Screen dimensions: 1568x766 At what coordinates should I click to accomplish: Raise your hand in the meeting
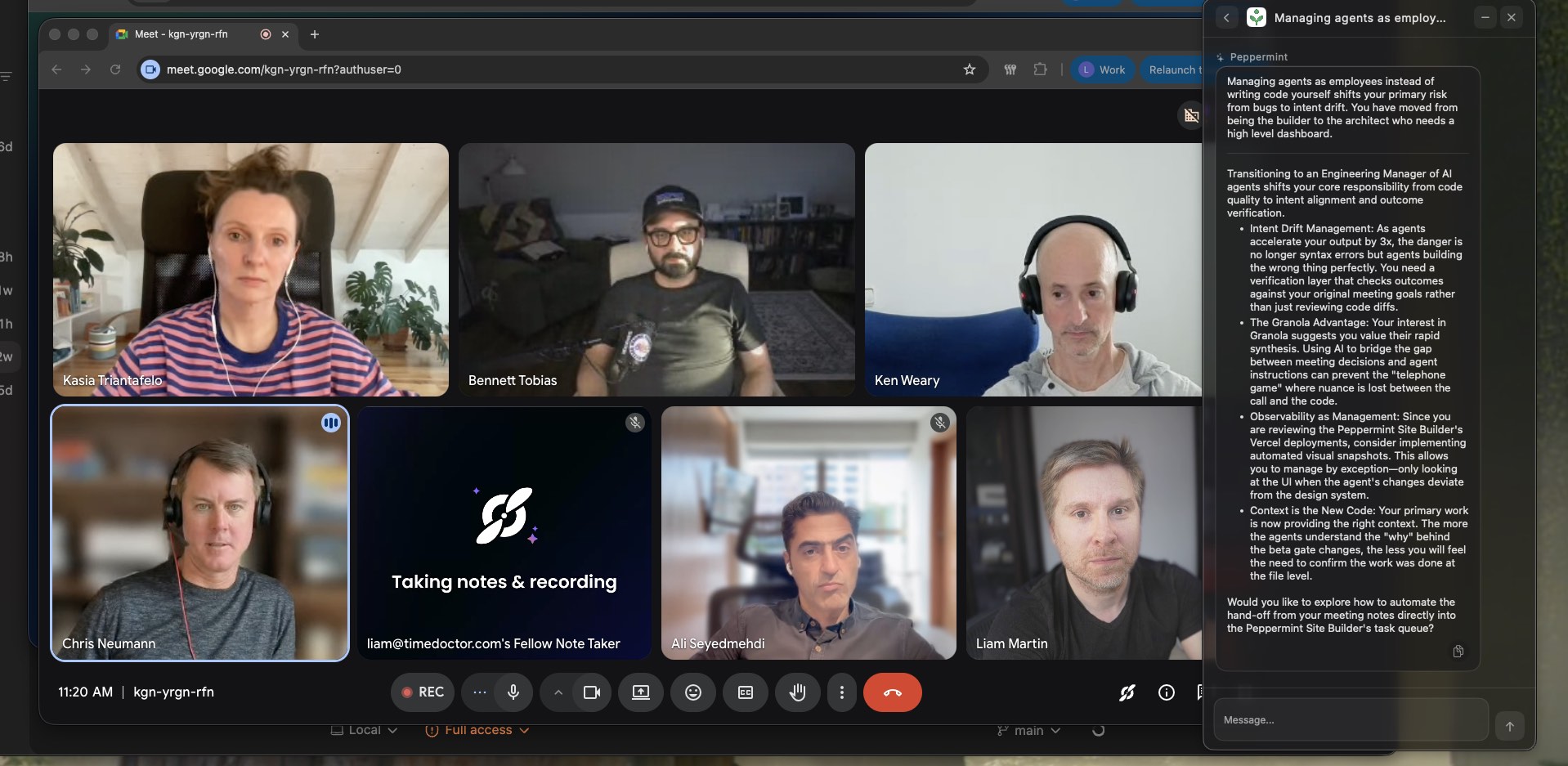797,692
